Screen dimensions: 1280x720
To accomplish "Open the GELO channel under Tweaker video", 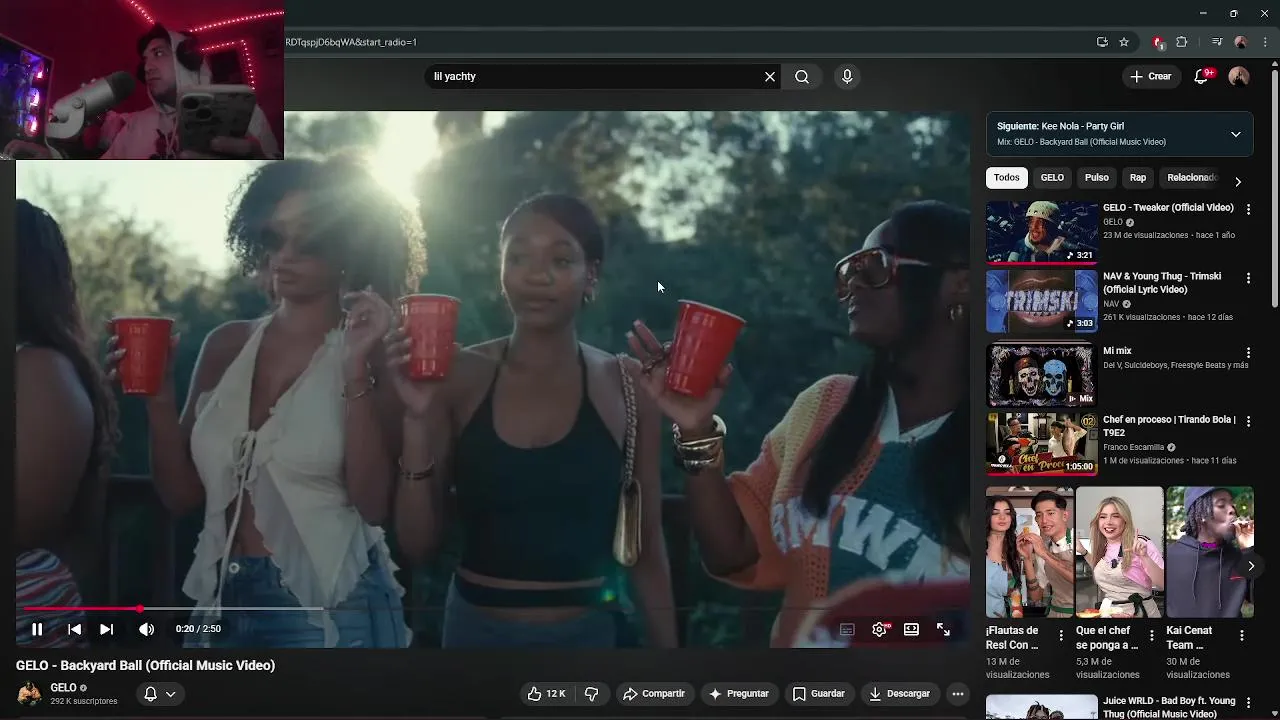I will tap(1113, 222).
